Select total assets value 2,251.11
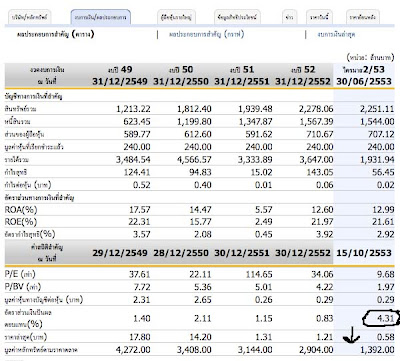The width and height of the screenshot is (400, 361). [377, 109]
